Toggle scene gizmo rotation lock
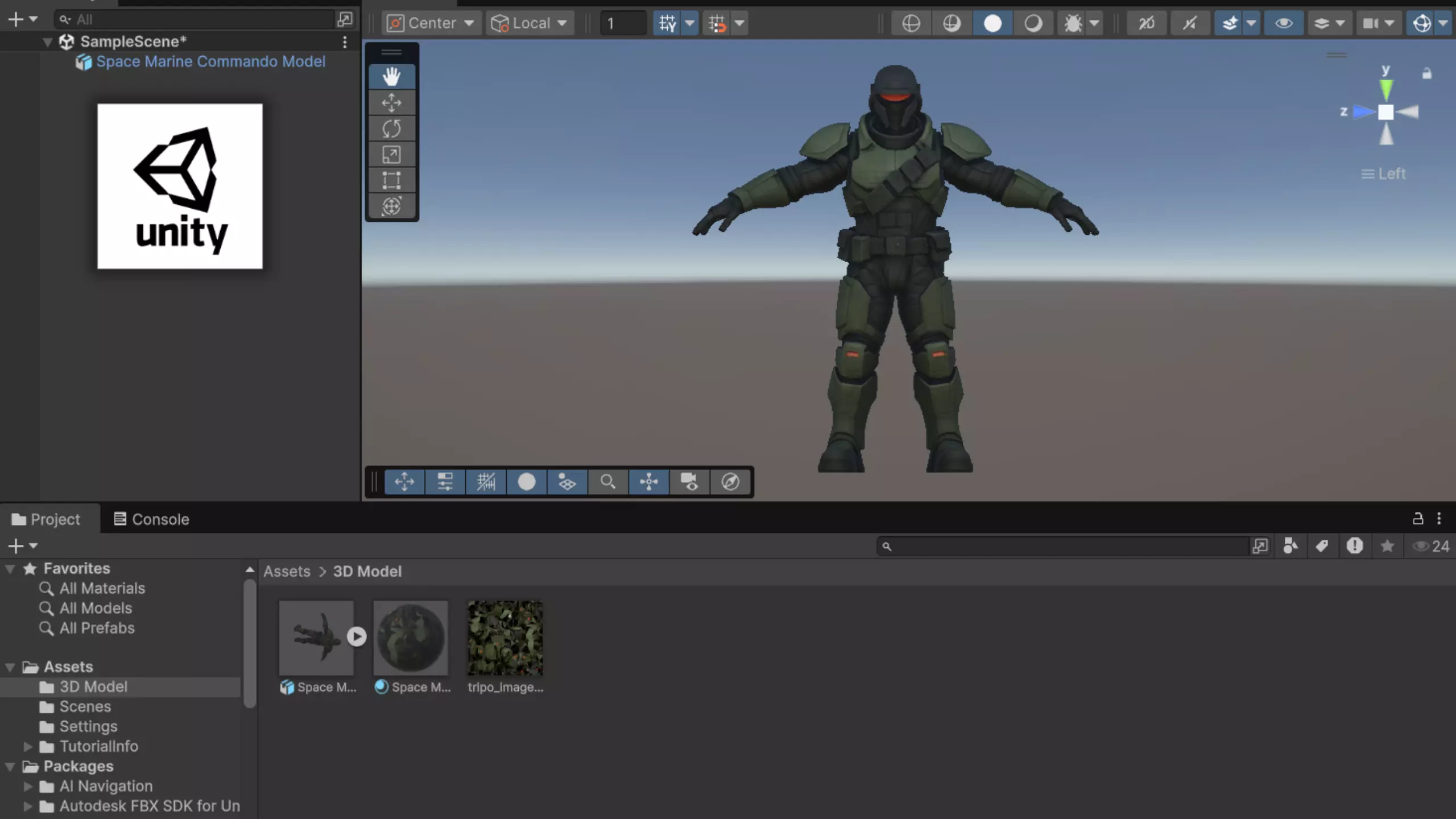Viewport: 1456px width, 819px height. tap(1426, 73)
